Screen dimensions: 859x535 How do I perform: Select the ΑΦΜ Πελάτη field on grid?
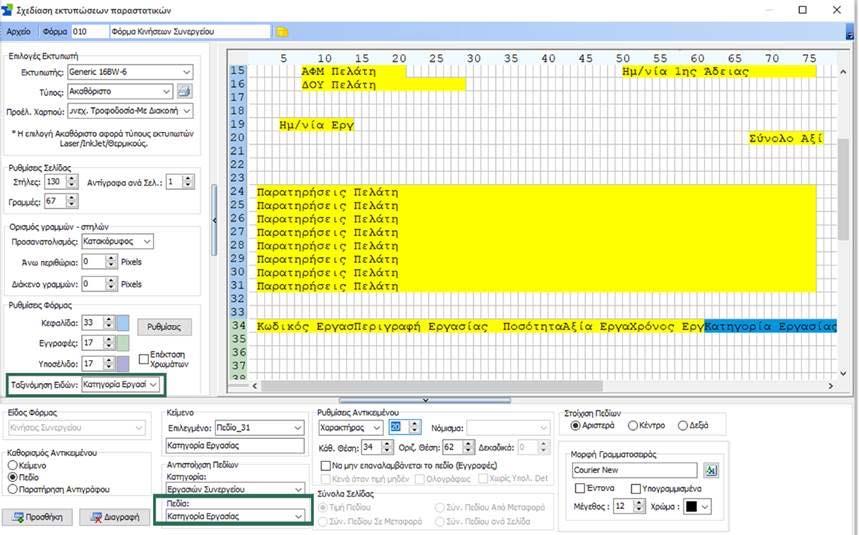tap(353, 72)
